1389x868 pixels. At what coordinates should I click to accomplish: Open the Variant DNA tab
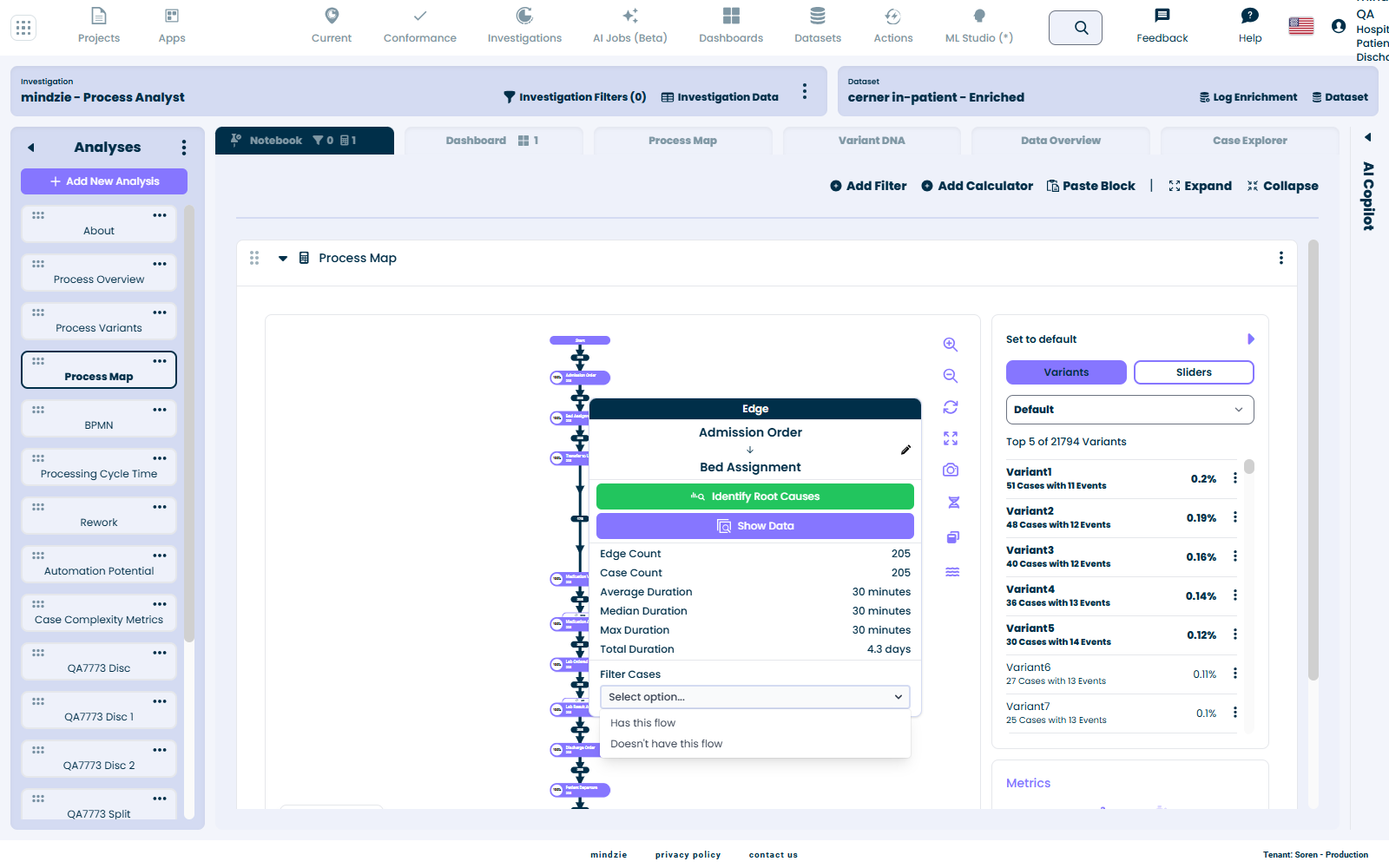pyautogui.click(x=872, y=141)
